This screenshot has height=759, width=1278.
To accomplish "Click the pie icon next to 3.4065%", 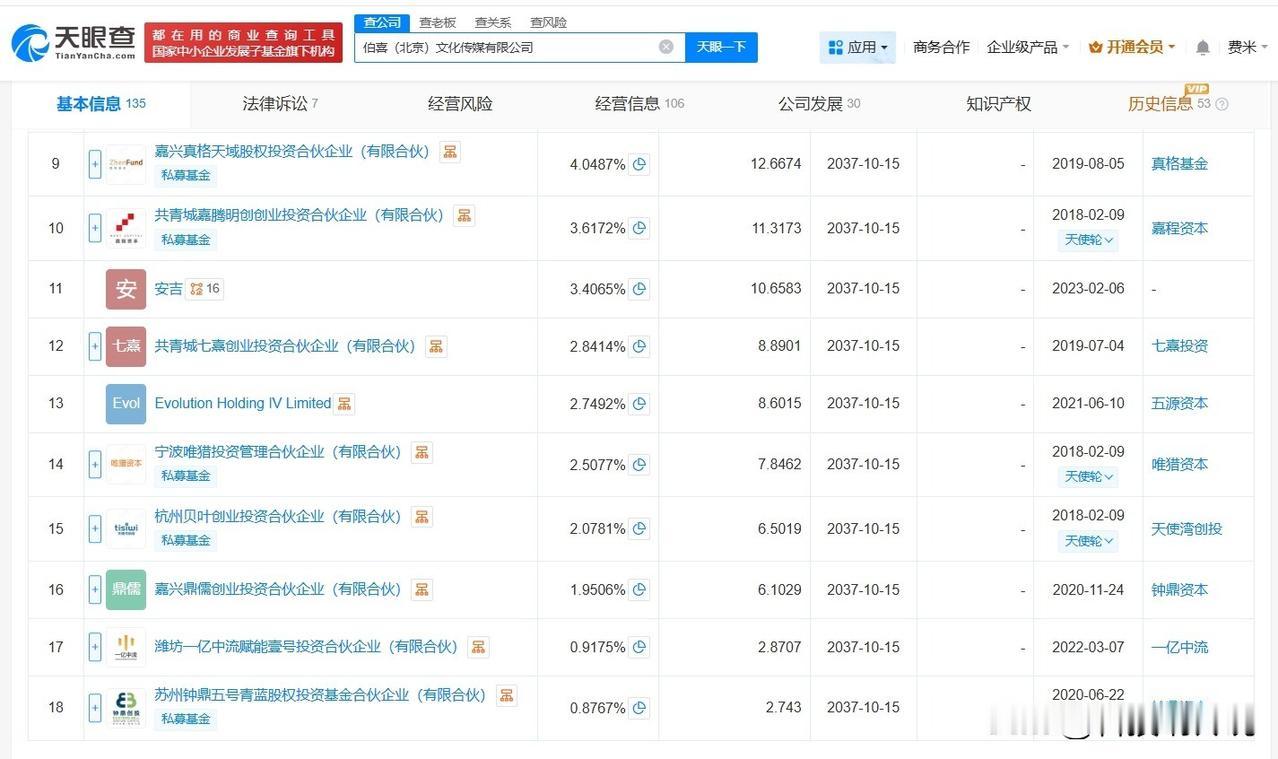I will 639,289.
